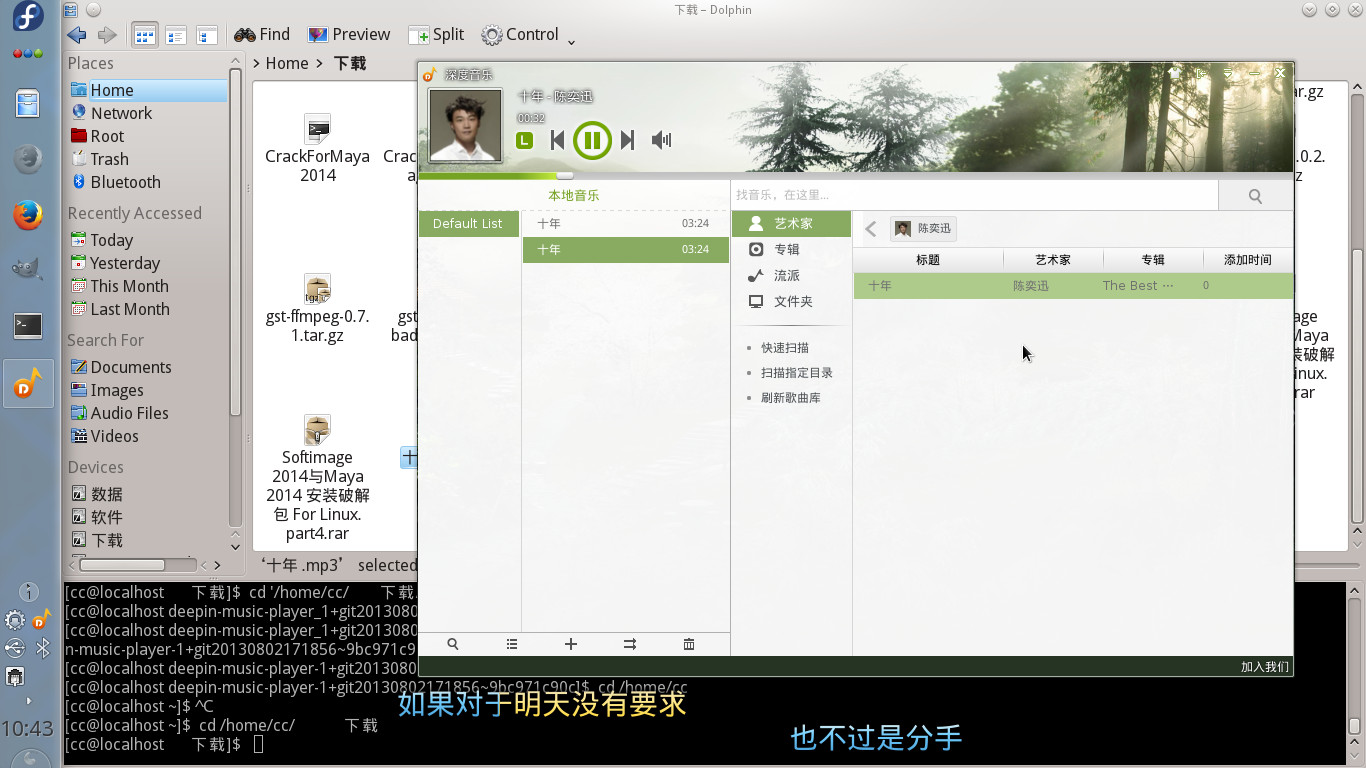Click the 找音乐 search input field

click(974, 195)
